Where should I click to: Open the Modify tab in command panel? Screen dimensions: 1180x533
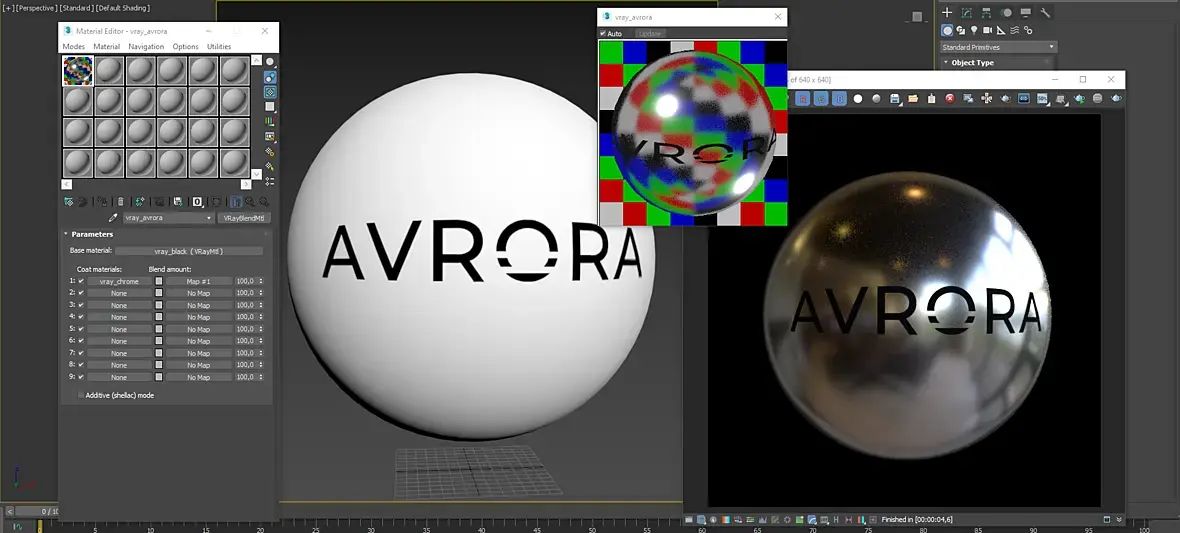(x=967, y=12)
